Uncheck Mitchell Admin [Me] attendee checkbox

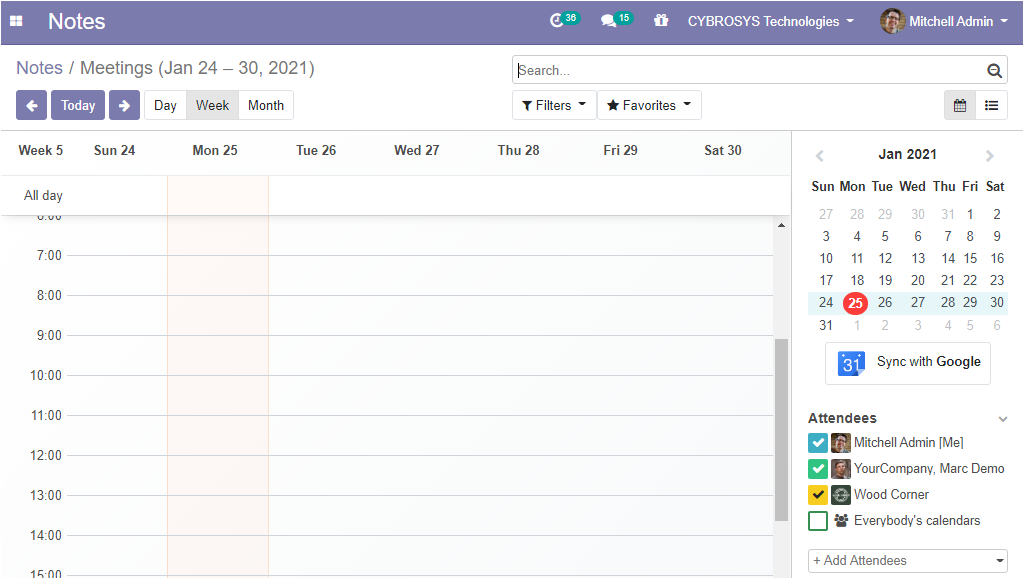[818, 443]
